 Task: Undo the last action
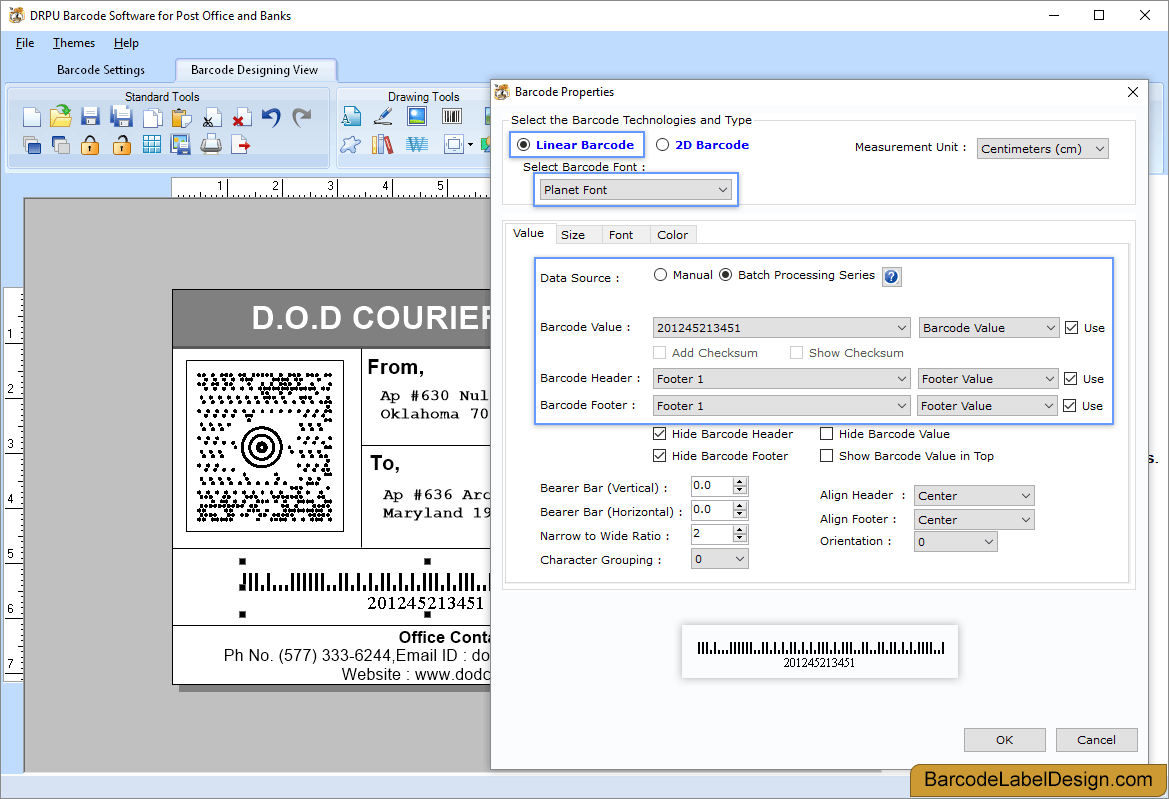pos(271,117)
